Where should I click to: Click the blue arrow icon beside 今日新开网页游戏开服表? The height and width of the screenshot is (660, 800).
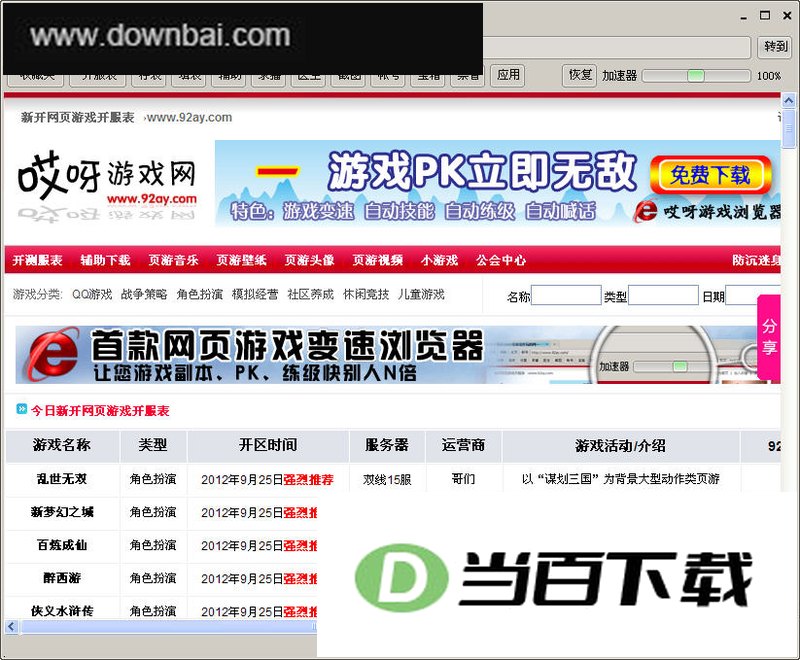[21, 409]
